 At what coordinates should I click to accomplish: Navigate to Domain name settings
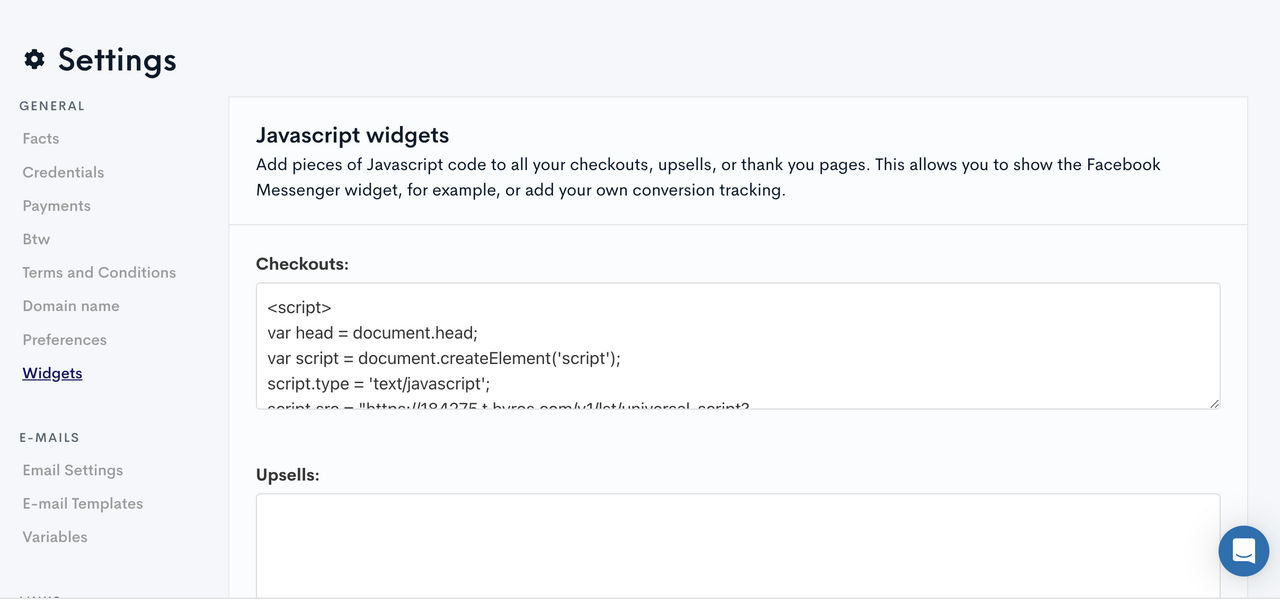click(x=70, y=305)
